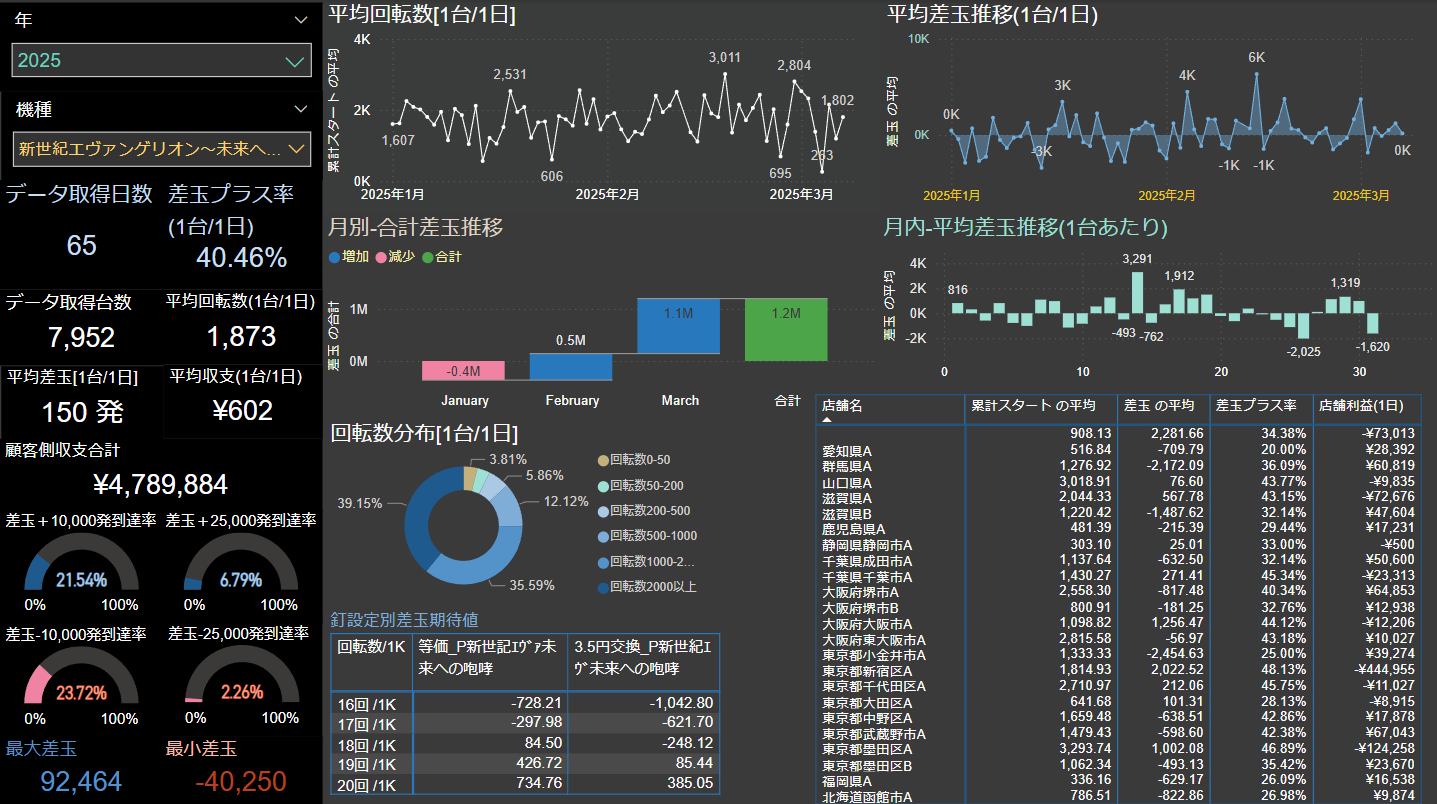Click the green 合計 waterfall bar
The width and height of the screenshot is (1437, 804).
(x=786, y=329)
